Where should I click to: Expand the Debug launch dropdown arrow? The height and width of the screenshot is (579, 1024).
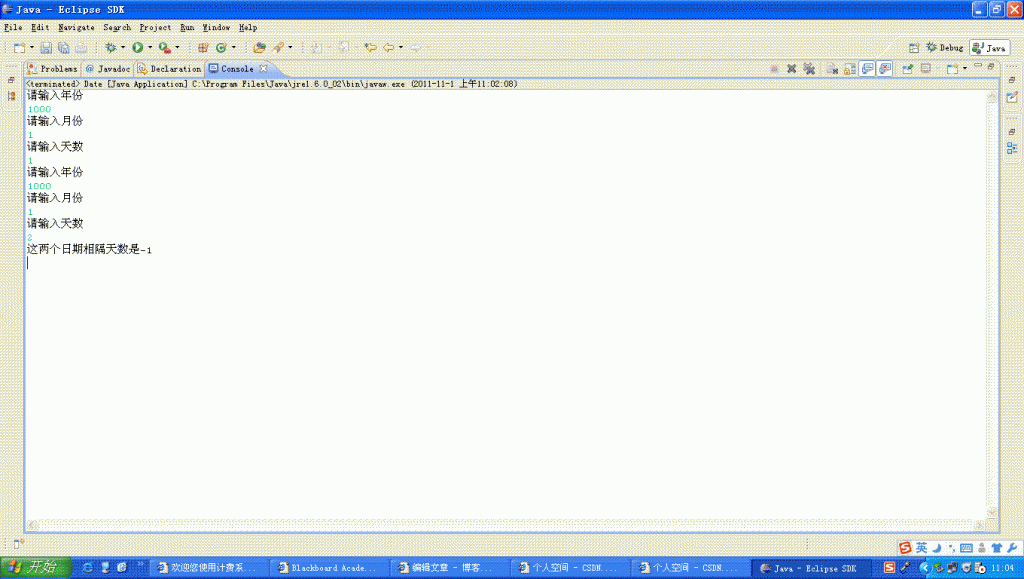pyautogui.click(x=122, y=48)
